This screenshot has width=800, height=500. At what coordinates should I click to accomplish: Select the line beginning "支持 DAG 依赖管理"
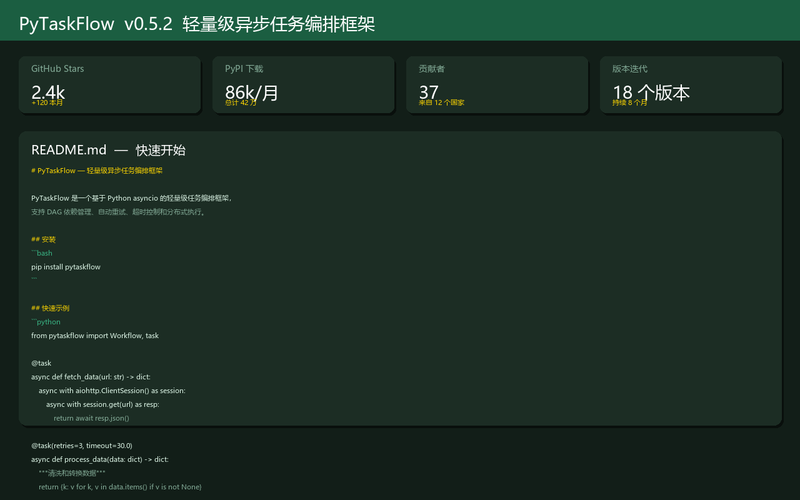pyautogui.click(x=118, y=212)
